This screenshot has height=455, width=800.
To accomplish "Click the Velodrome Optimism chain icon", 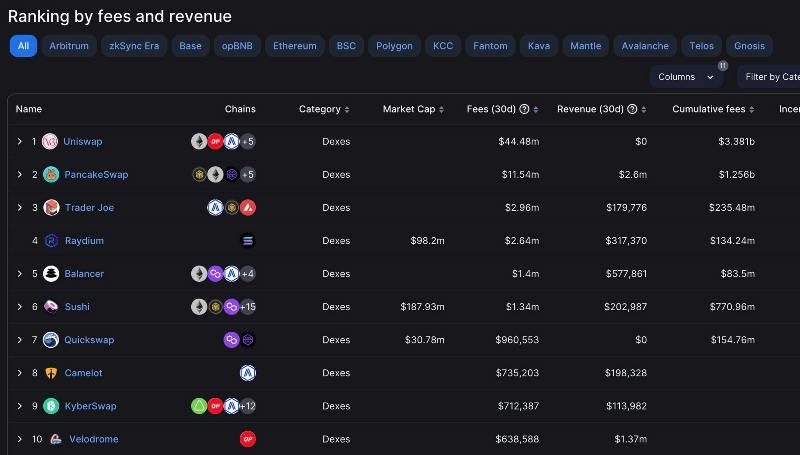I will point(248,439).
